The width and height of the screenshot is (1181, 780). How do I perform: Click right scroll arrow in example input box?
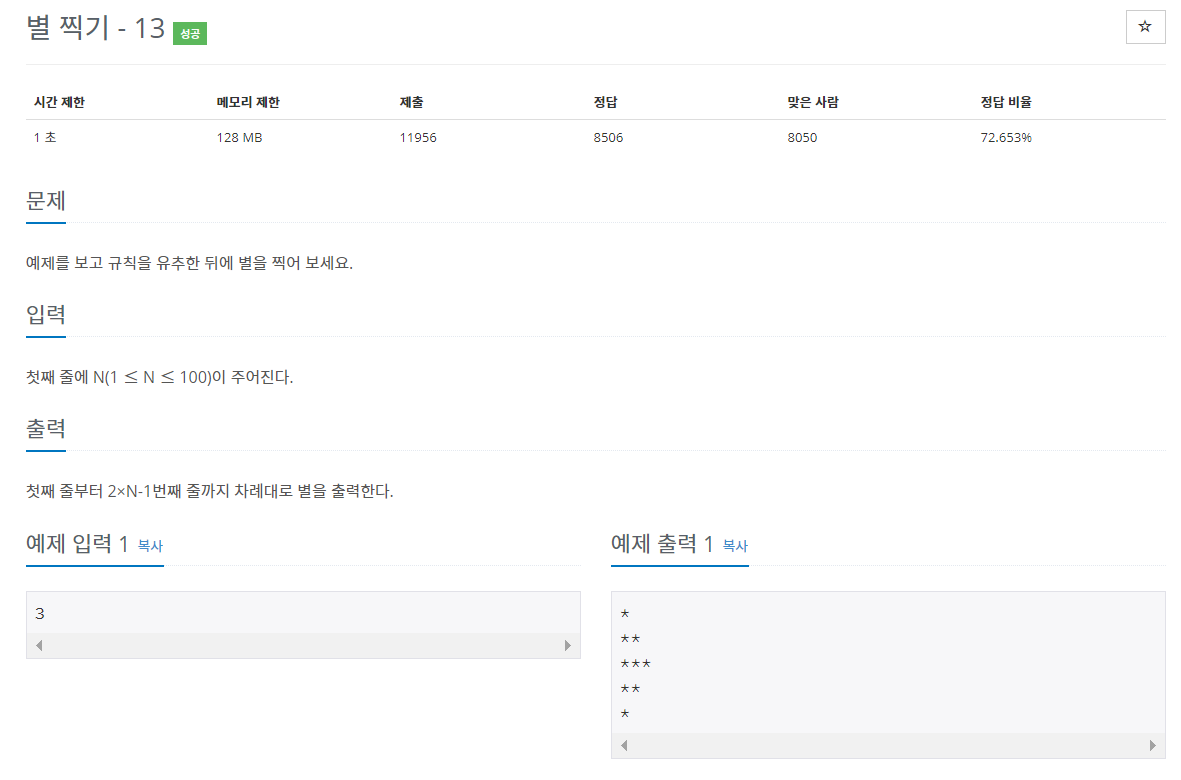click(568, 645)
